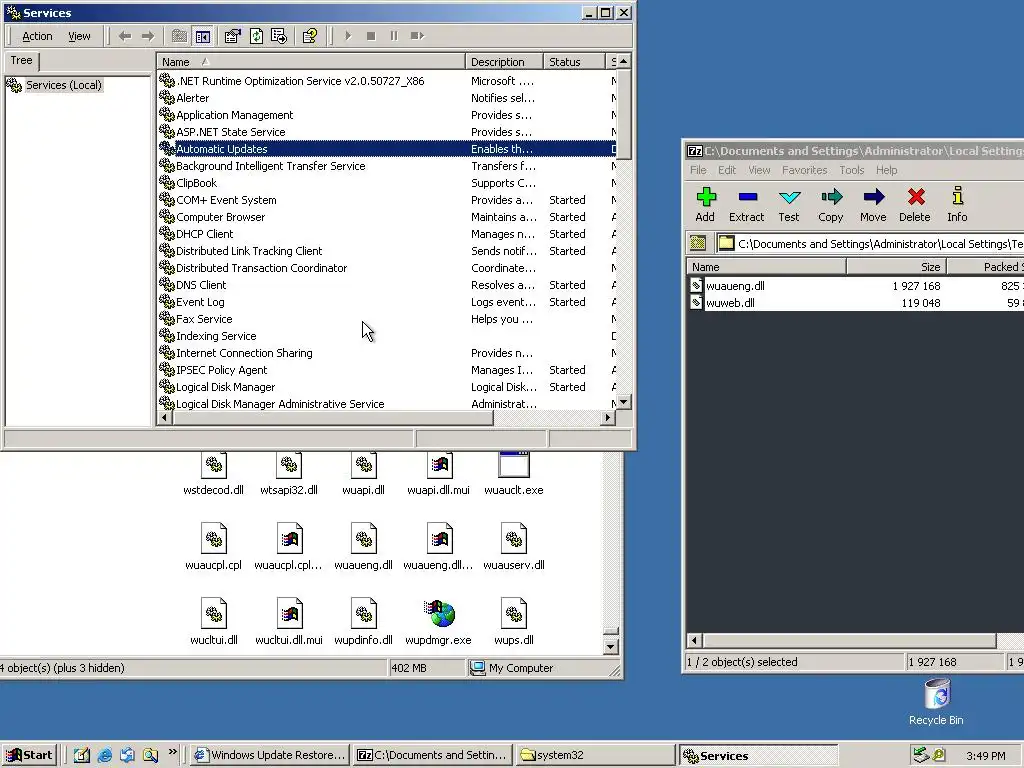This screenshot has width=1024, height=768.
Task: Click services horizontal scroll right arrow
Action: (608, 417)
